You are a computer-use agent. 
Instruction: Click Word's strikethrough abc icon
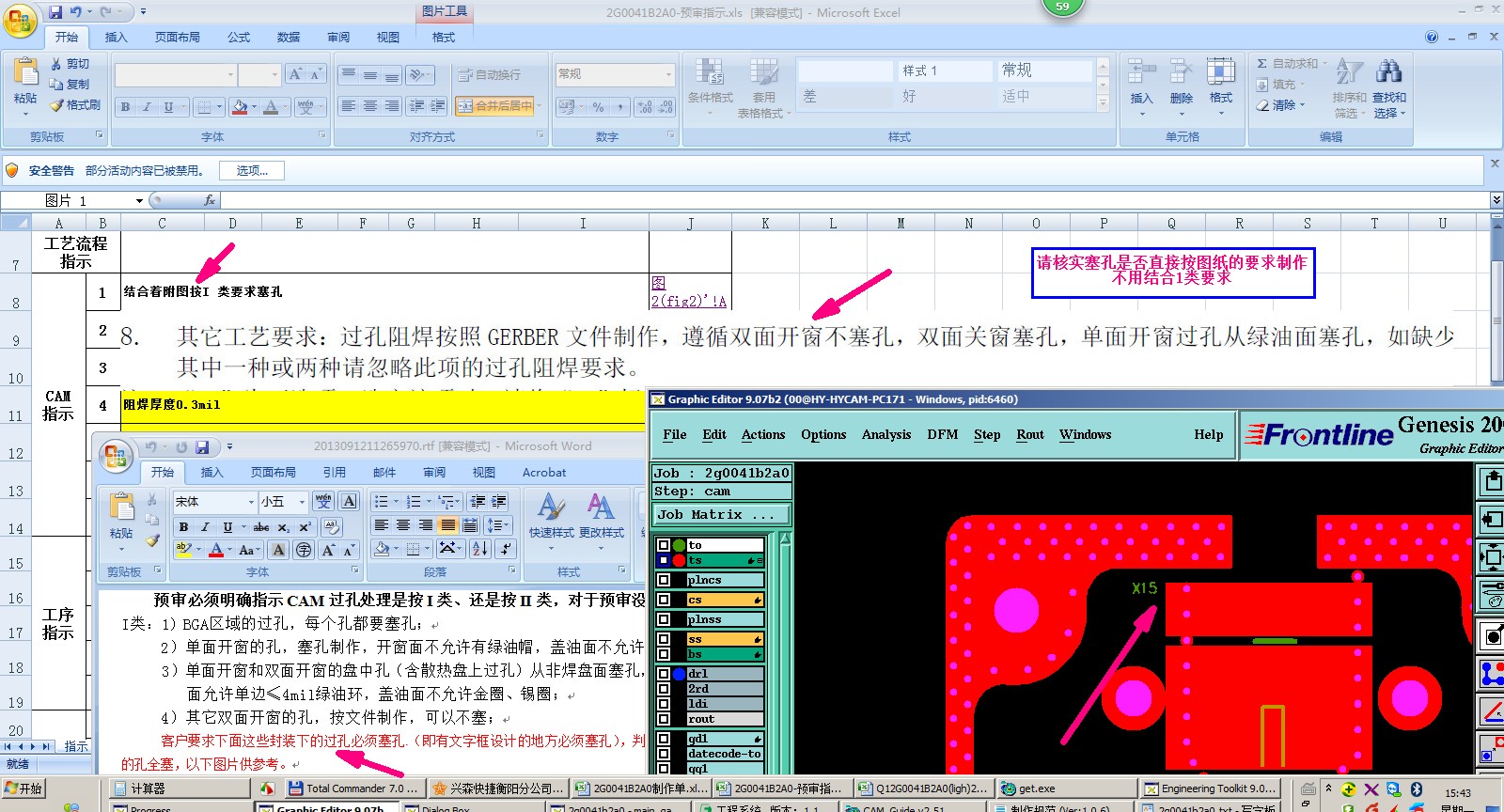(x=261, y=527)
